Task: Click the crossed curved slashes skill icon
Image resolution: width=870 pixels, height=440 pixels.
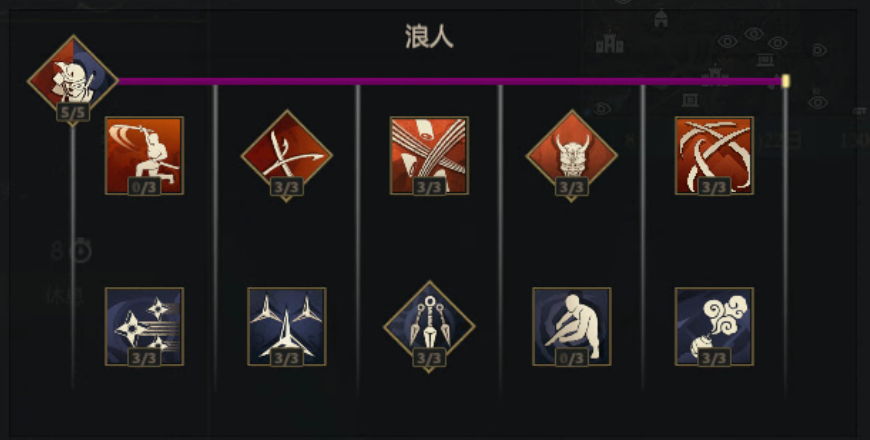Action: 714,155
